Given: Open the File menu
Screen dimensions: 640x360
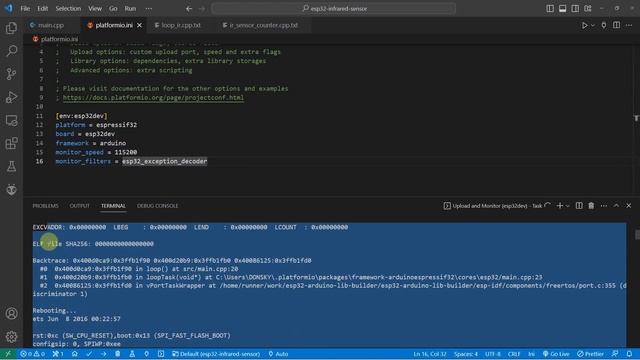Looking at the screenshot, I should tap(25, 9).
